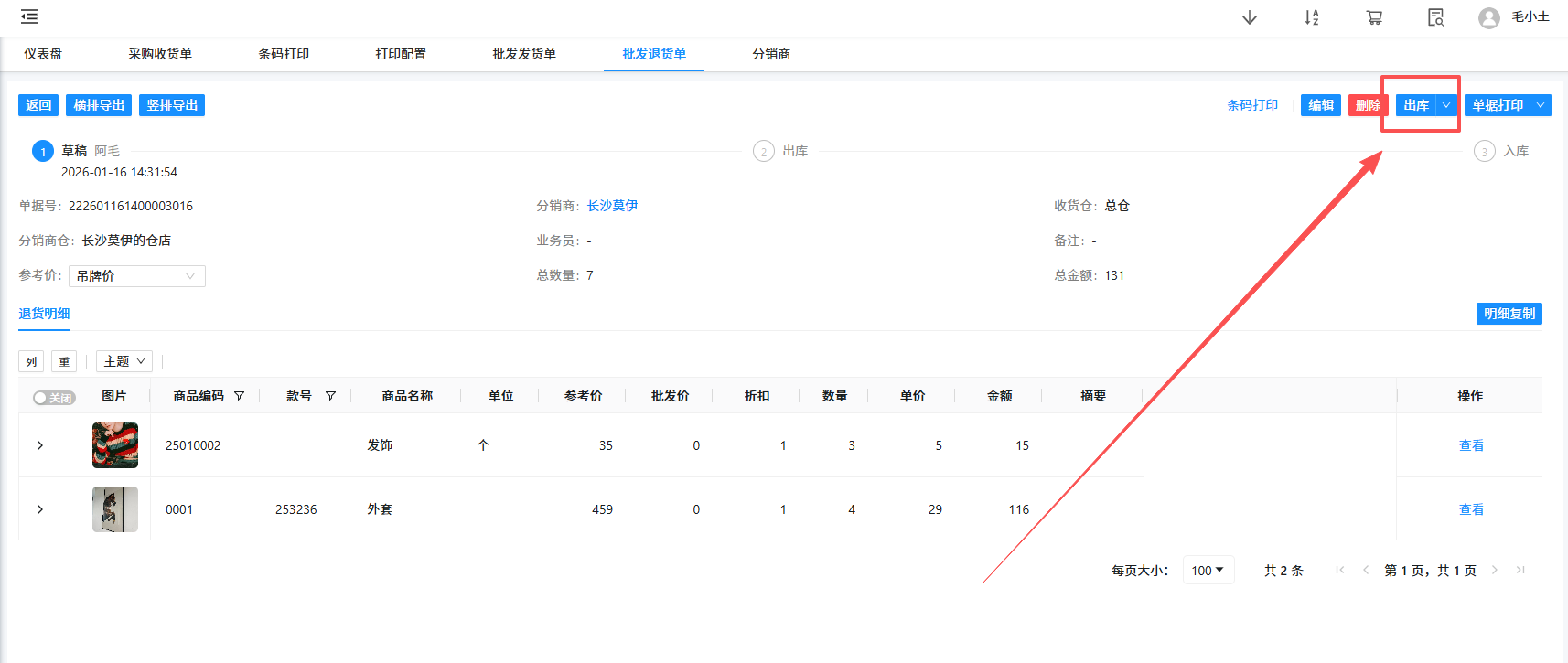The image size is (1568, 663).
Task: Click the 外套 product thumbnail
Action: click(115, 509)
